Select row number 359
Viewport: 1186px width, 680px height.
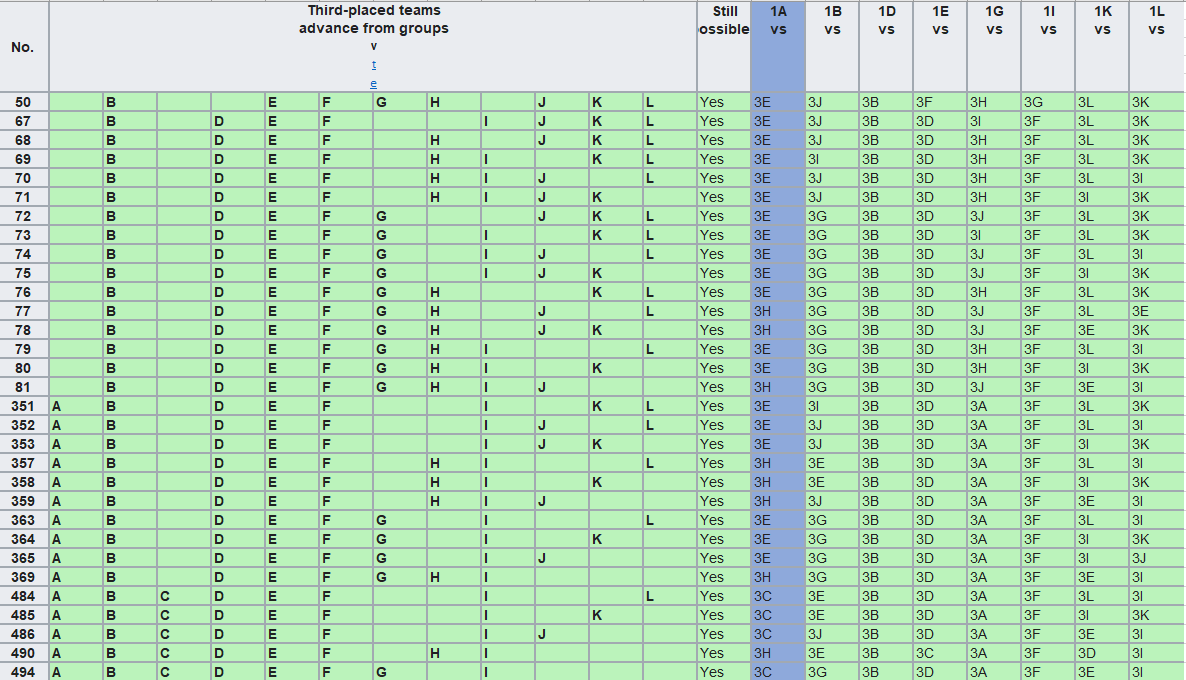coord(23,501)
